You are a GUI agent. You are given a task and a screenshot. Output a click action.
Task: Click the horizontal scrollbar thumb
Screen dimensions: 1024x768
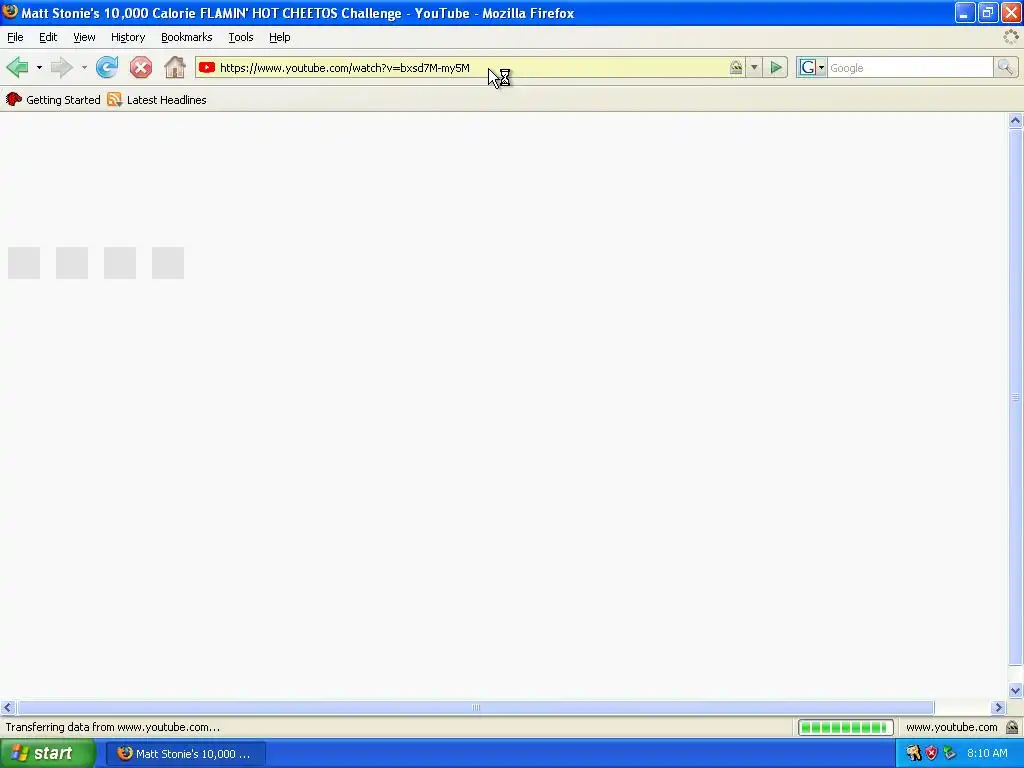click(475, 707)
